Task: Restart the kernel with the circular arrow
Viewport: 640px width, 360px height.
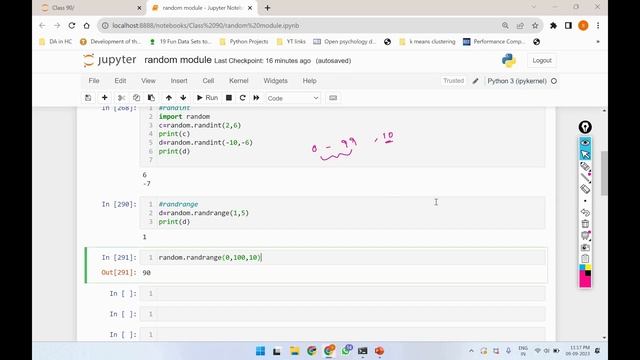Action: click(242, 98)
